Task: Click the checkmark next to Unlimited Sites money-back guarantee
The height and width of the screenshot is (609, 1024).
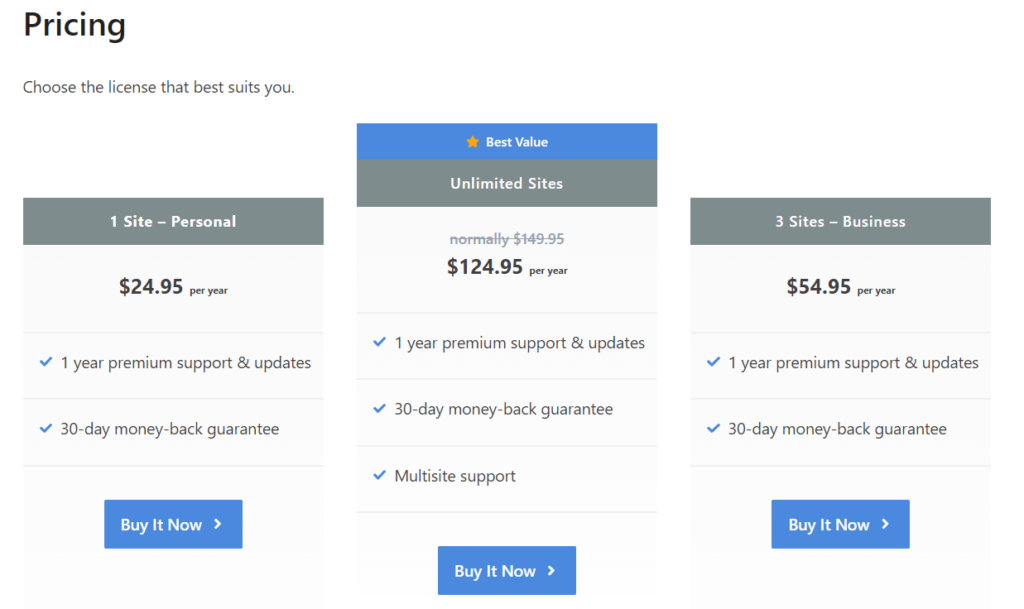Action: (x=379, y=409)
